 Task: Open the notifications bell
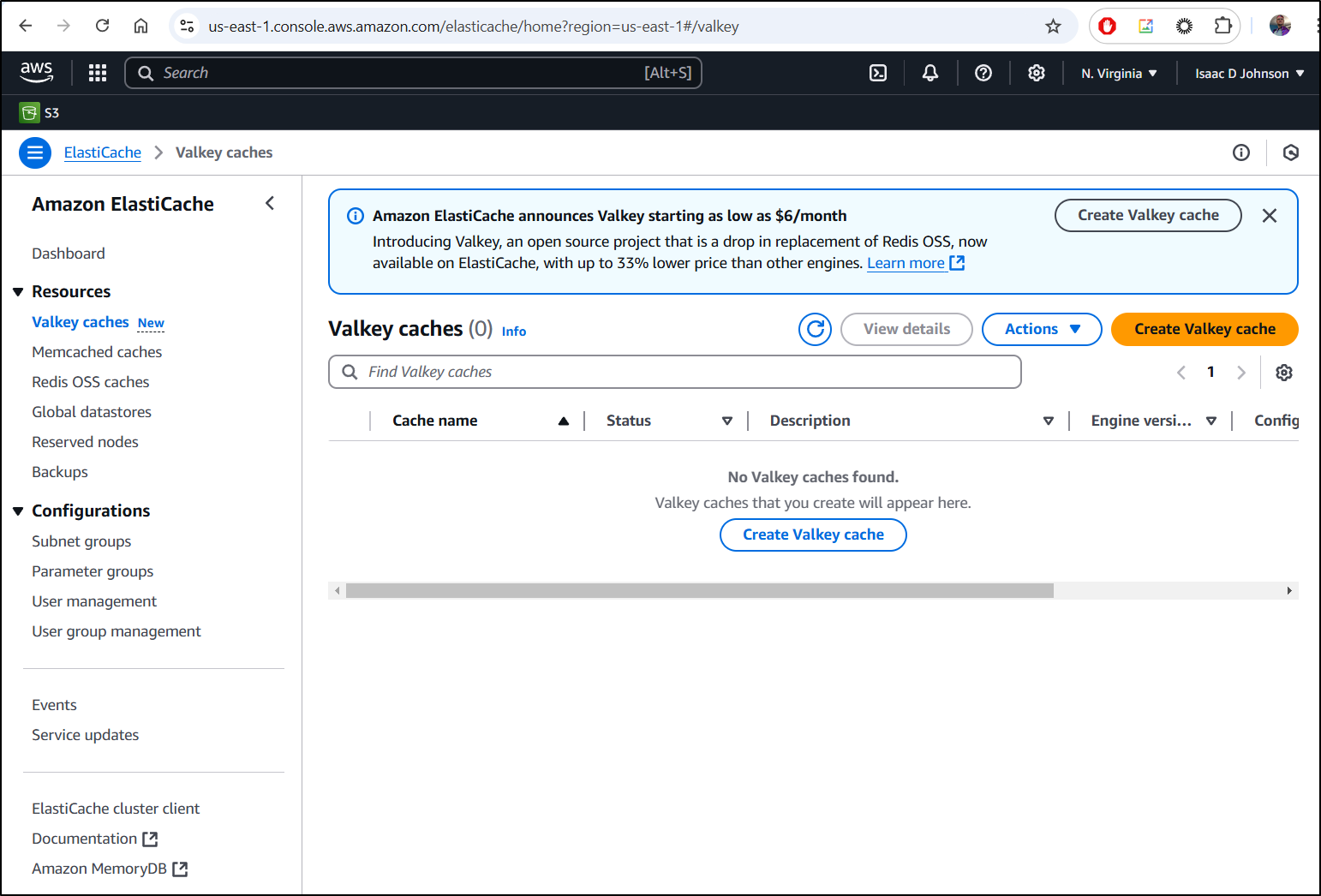point(930,73)
